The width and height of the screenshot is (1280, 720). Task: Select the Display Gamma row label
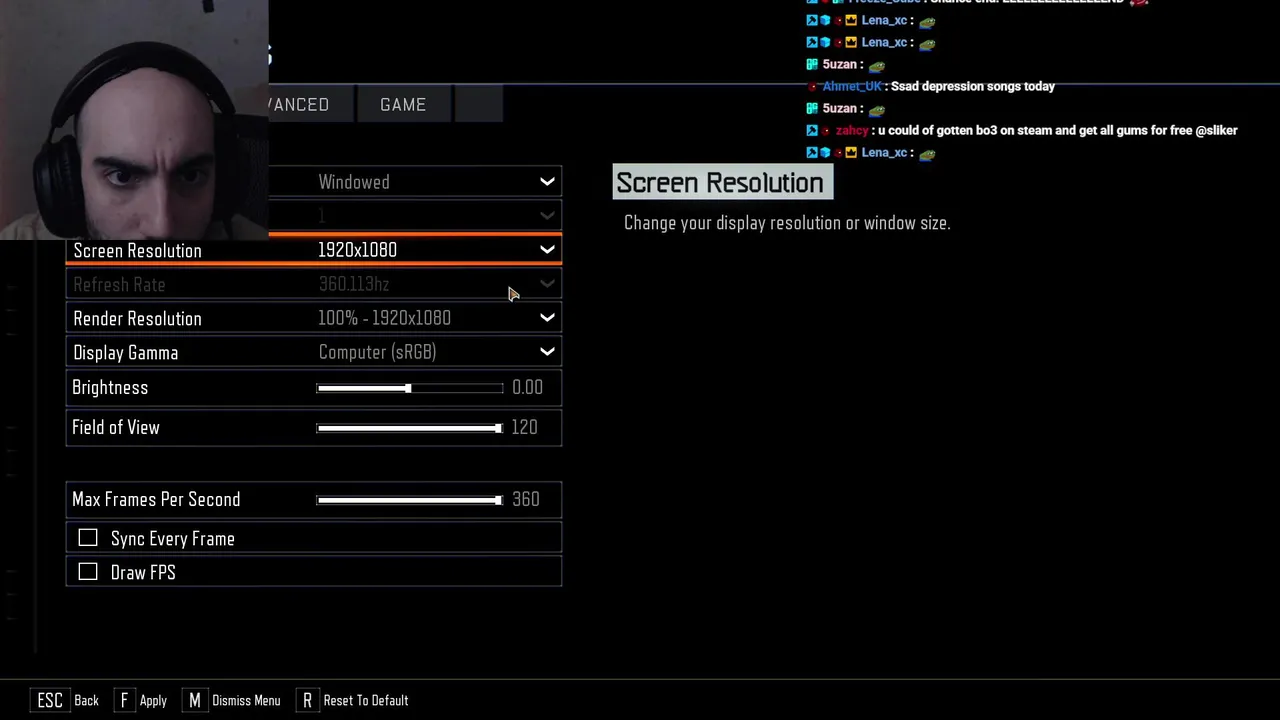pyautogui.click(x=126, y=353)
